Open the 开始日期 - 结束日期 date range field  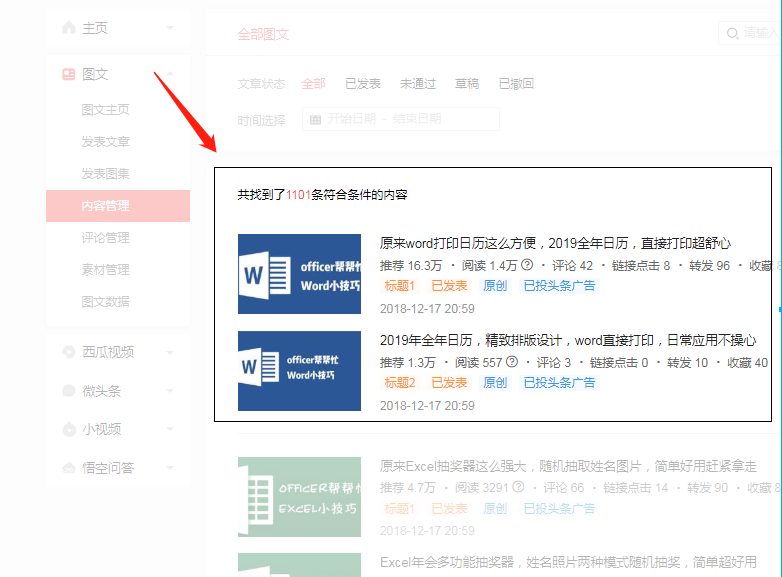tap(401, 119)
